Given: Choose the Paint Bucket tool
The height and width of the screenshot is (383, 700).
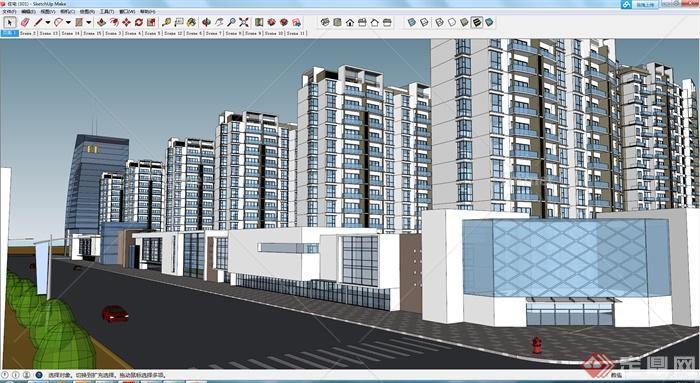Looking at the screenshot, I should pos(192,22).
